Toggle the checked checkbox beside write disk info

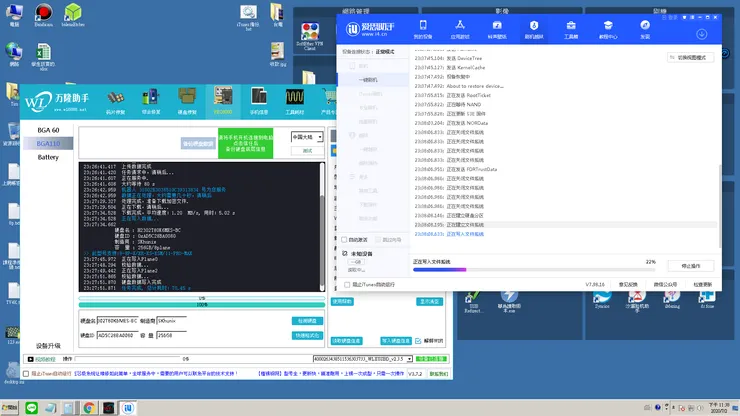[x=418, y=341]
